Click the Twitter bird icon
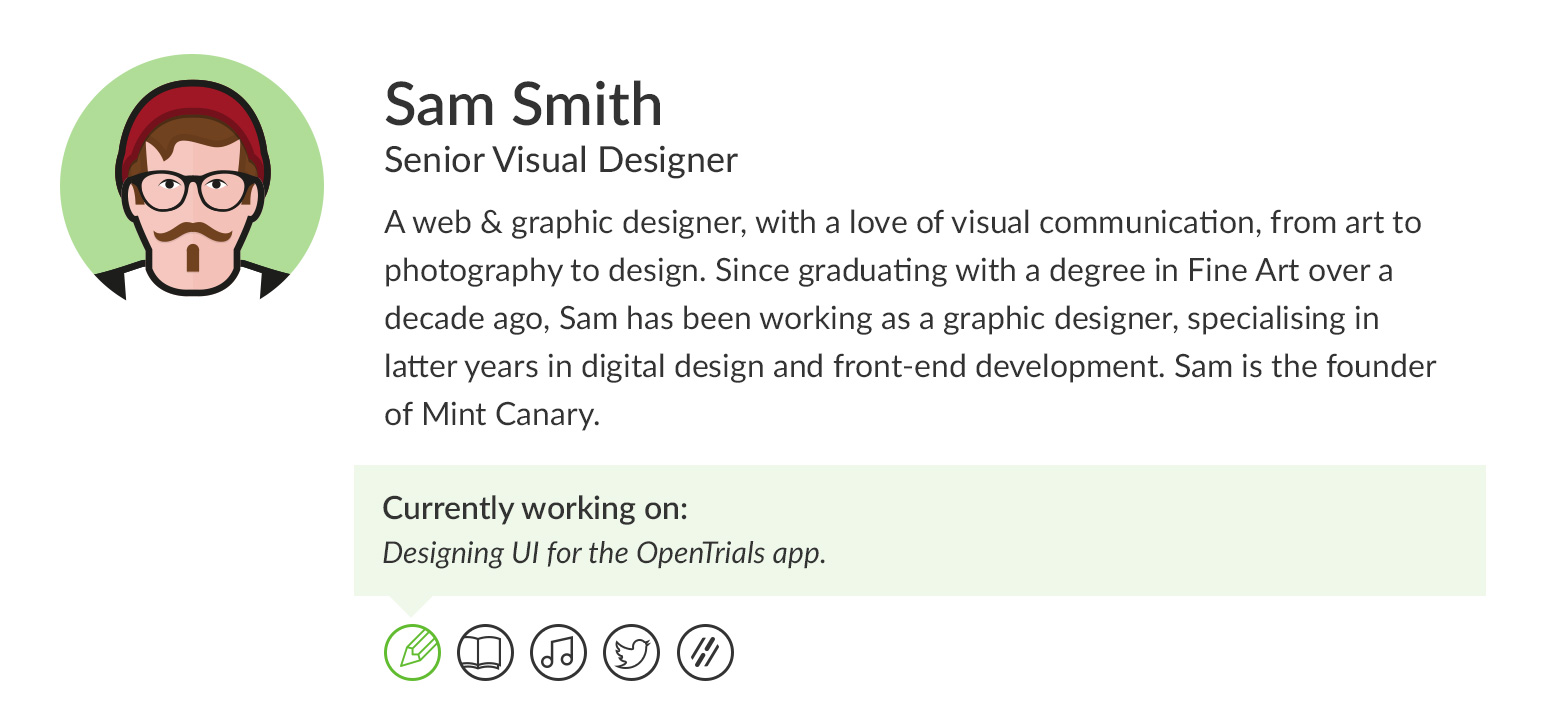The width and height of the screenshot is (1546, 727). (632, 652)
